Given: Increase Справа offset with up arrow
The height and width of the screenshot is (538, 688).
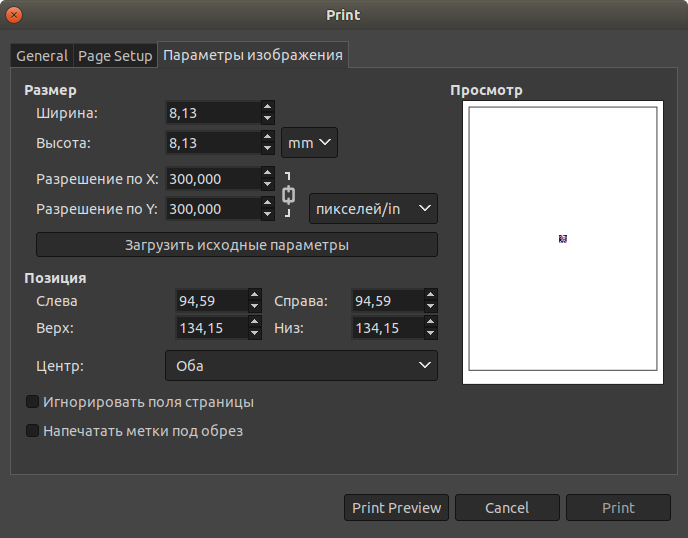Looking at the screenshot, I should [x=431, y=294].
